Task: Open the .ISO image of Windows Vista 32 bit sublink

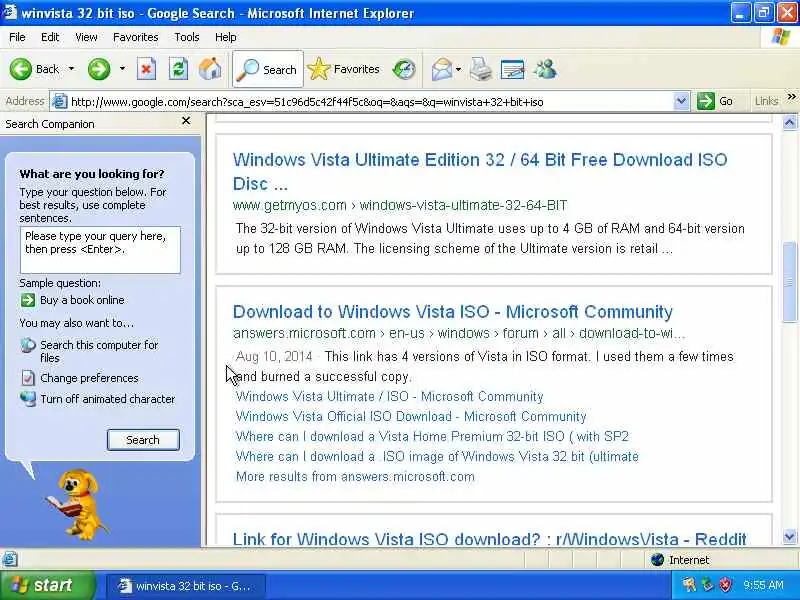Action: (437, 456)
